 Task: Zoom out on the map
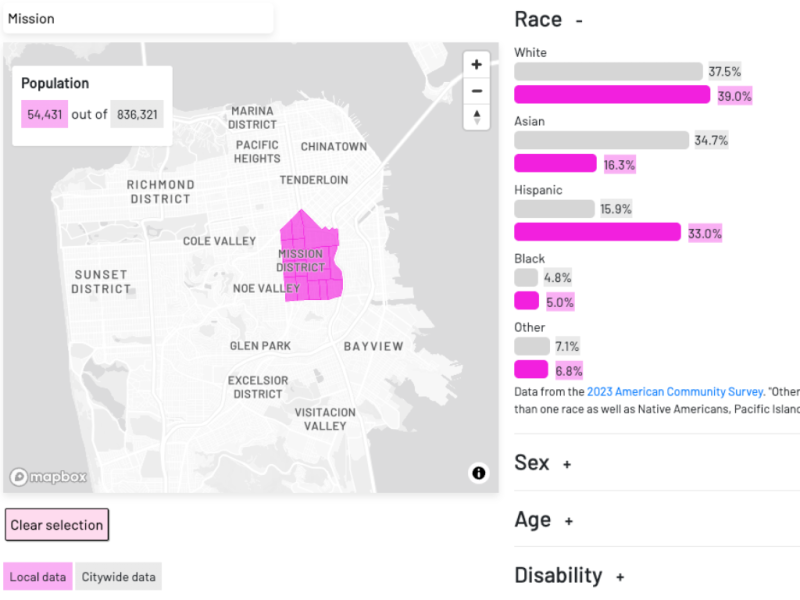tap(476, 91)
